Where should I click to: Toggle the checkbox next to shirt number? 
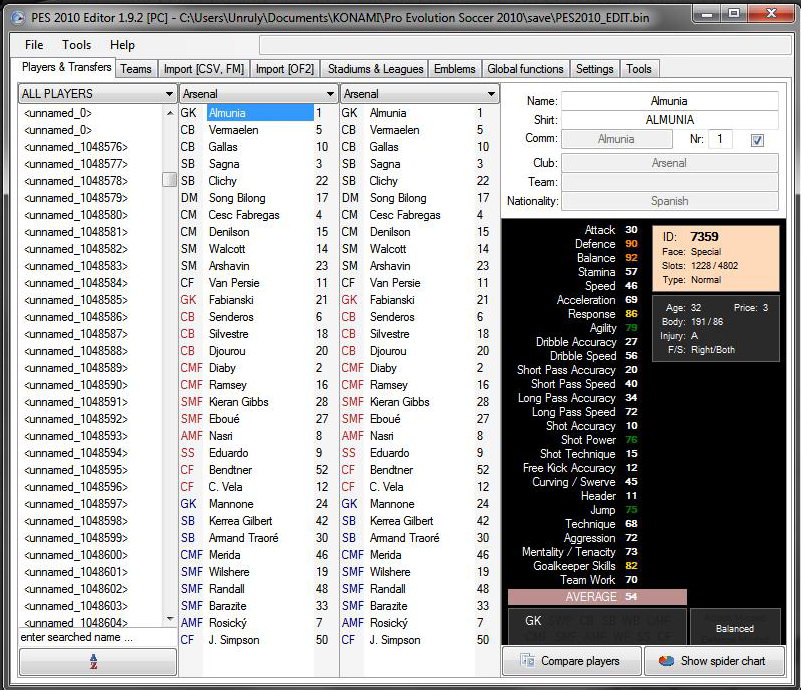click(x=757, y=140)
